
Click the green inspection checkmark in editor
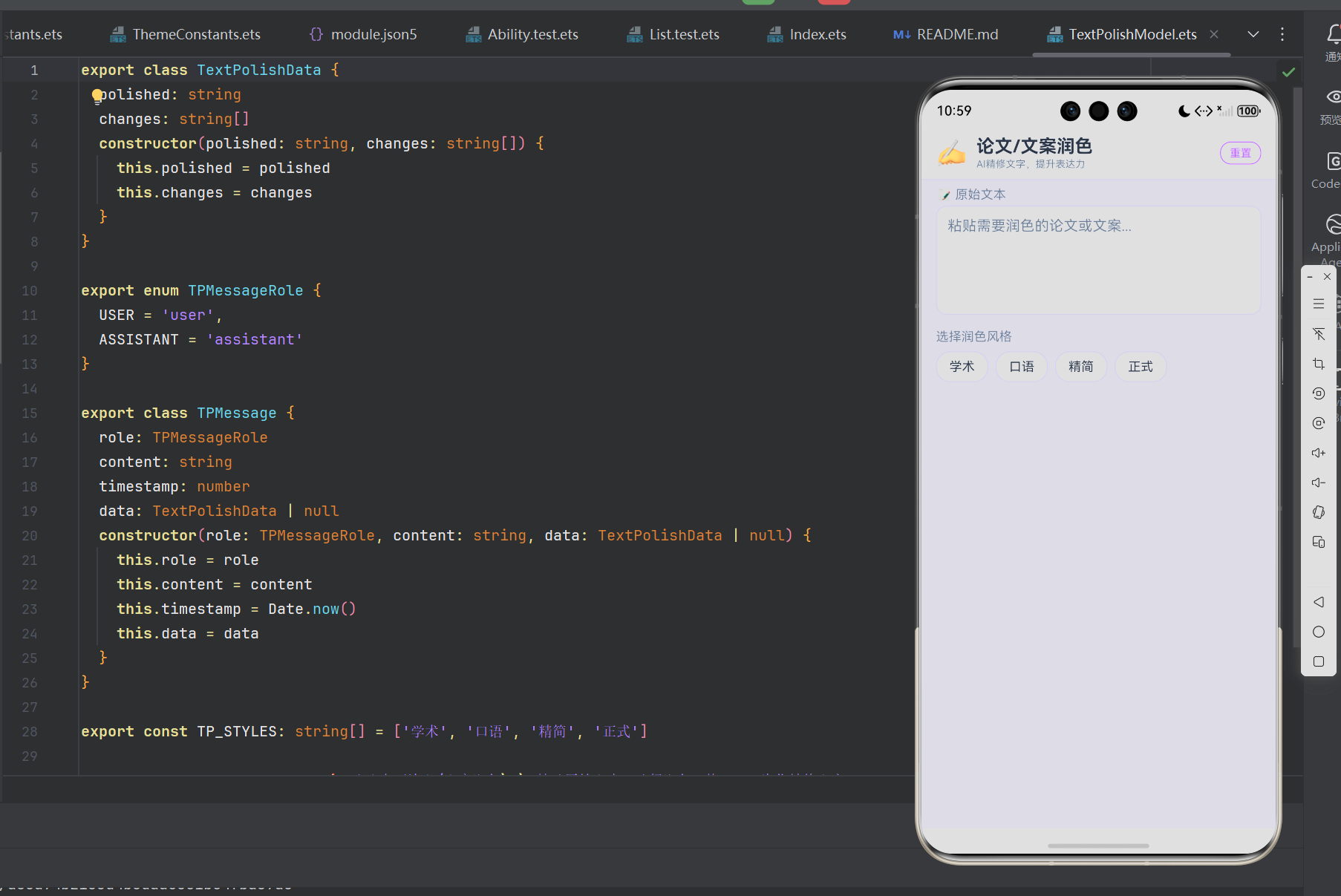(x=1288, y=72)
